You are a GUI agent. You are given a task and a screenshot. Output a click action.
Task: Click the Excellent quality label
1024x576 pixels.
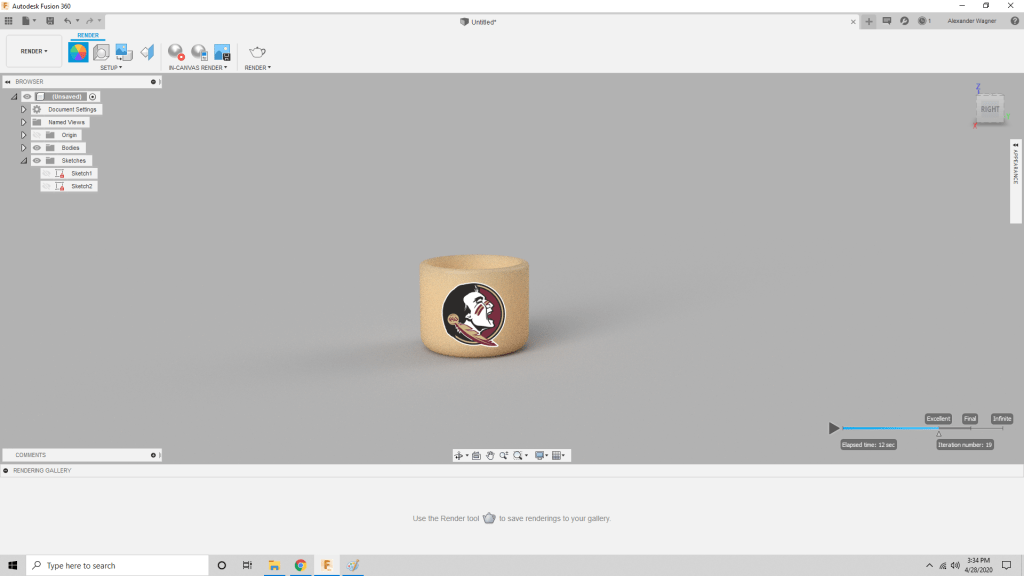(938, 419)
